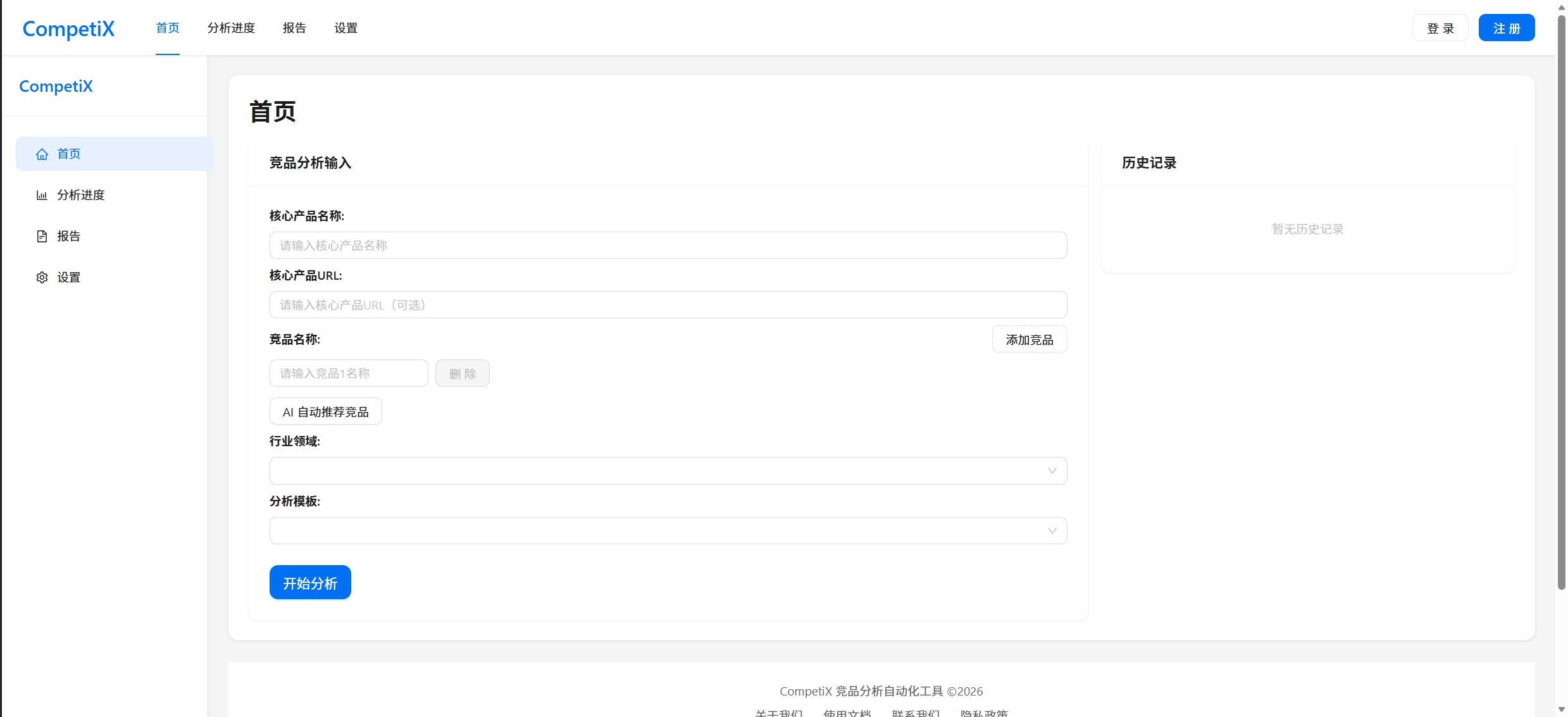This screenshot has height=717, width=1568.
Task: Open the 行业领域 select box
Action: coord(658,471)
